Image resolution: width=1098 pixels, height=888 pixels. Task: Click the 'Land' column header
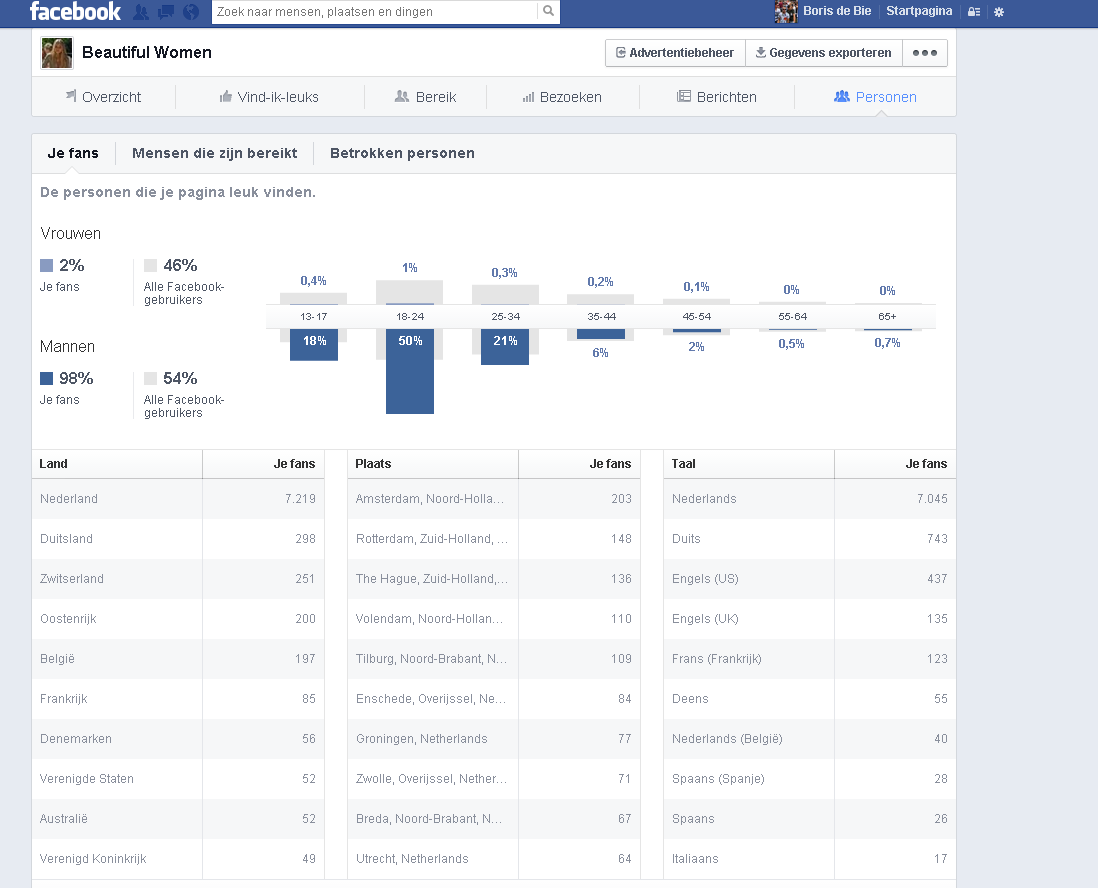(x=118, y=464)
